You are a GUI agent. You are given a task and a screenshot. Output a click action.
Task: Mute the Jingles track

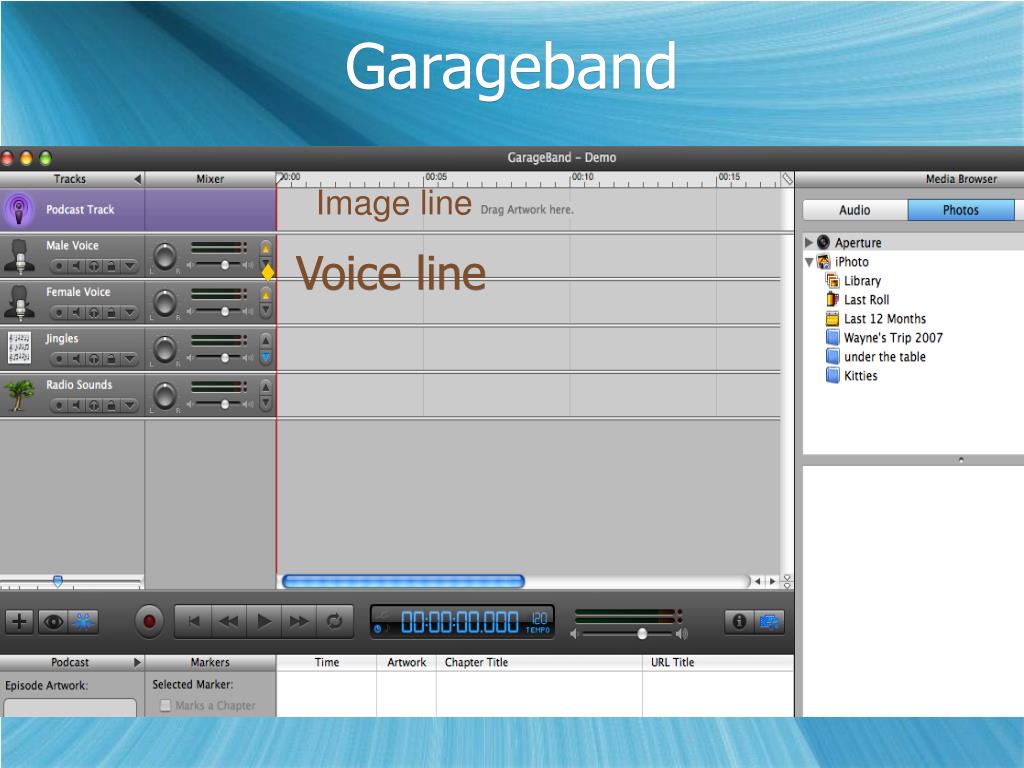coord(76,359)
